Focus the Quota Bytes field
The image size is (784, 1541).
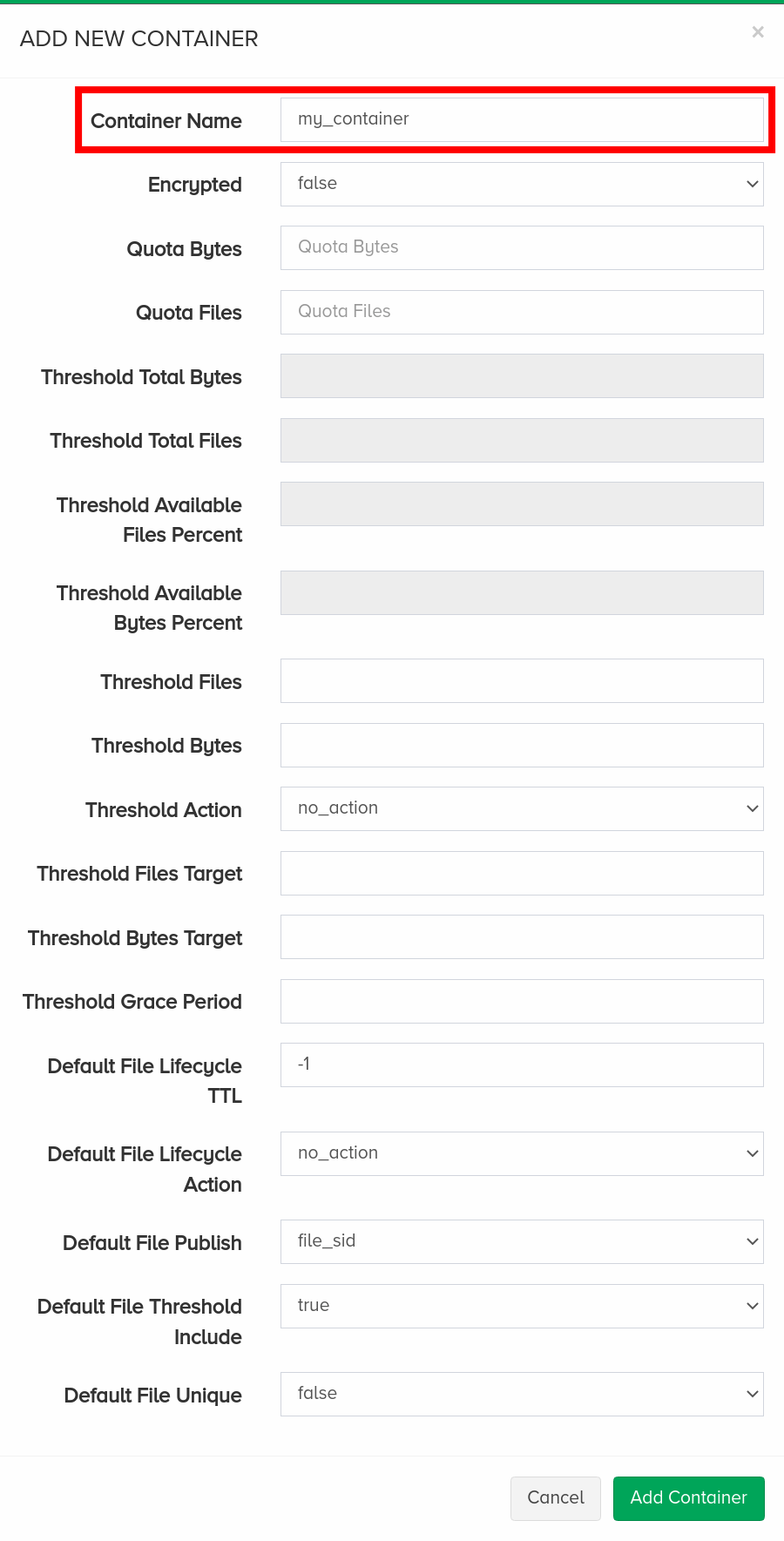(x=522, y=247)
